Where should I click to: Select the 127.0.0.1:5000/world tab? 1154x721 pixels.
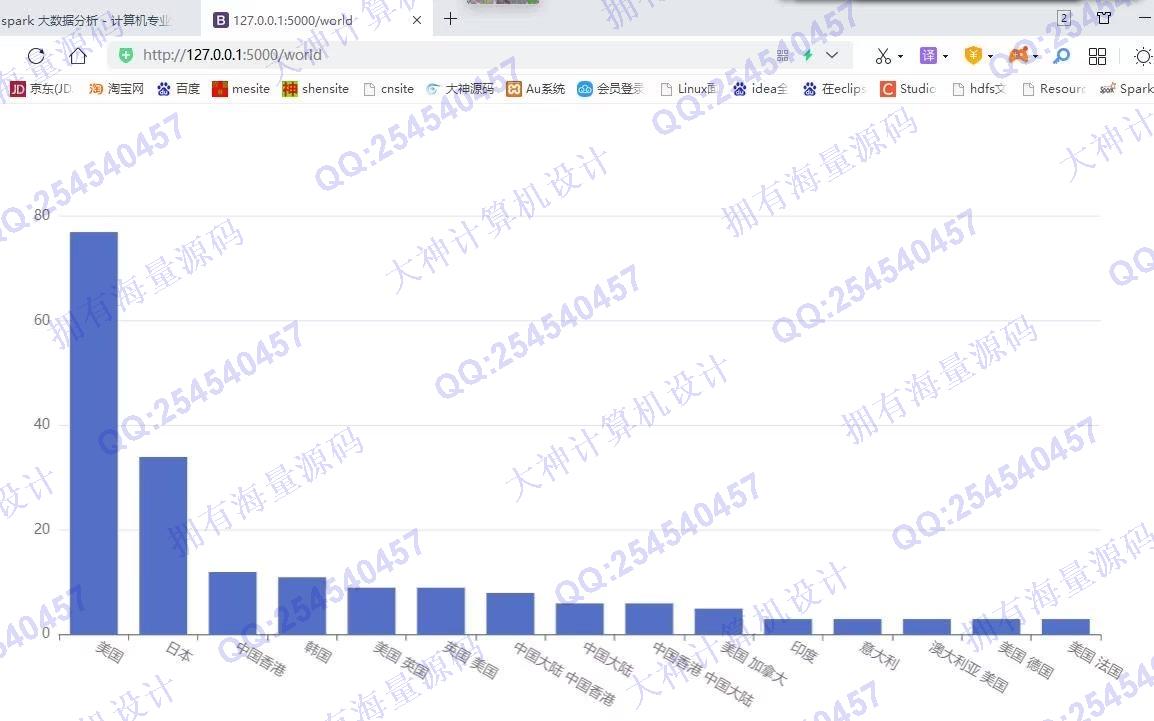318,20
